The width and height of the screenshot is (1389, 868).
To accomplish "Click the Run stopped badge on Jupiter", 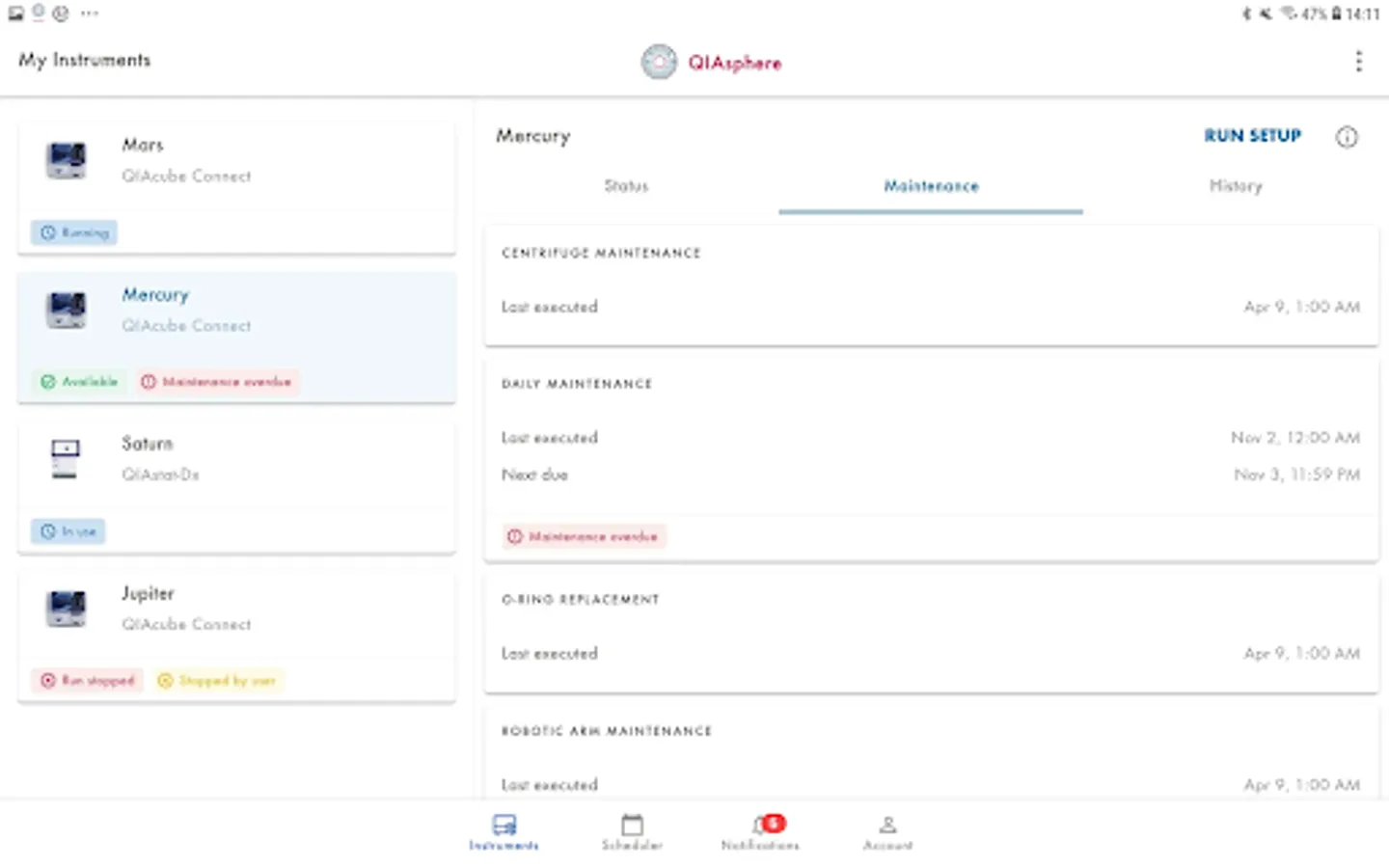I will coord(87,681).
